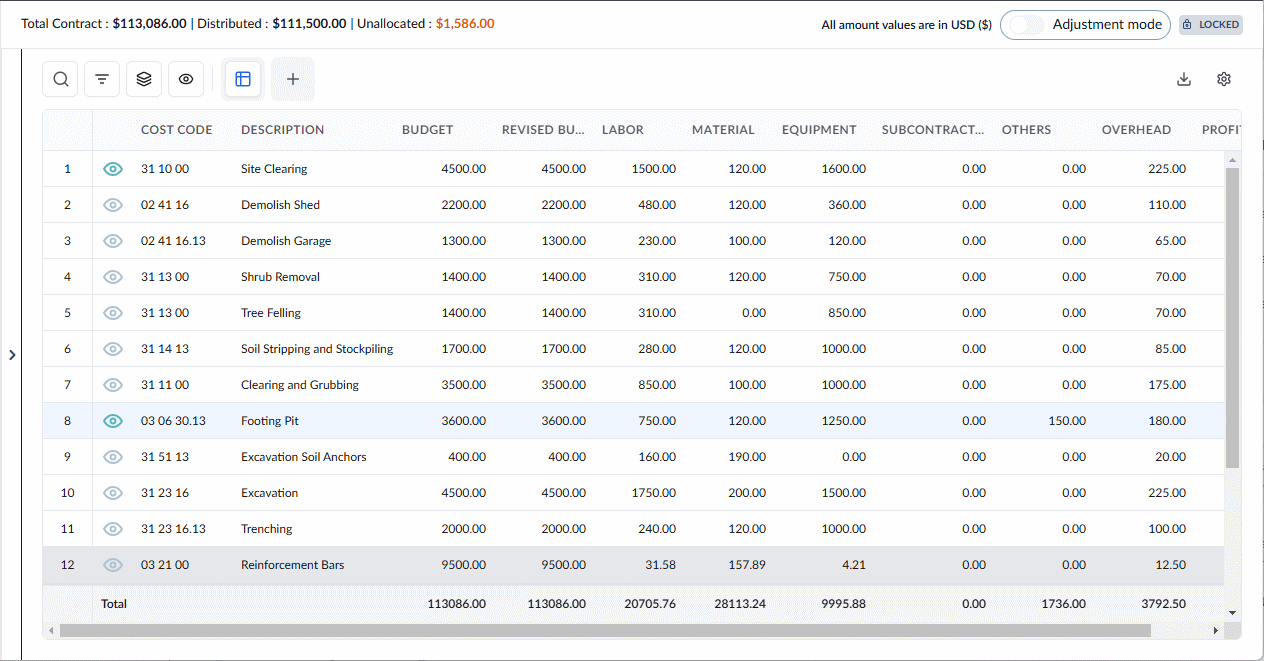Toggle visibility eye for Site Clearing row
The image size is (1264, 661).
tap(113, 169)
